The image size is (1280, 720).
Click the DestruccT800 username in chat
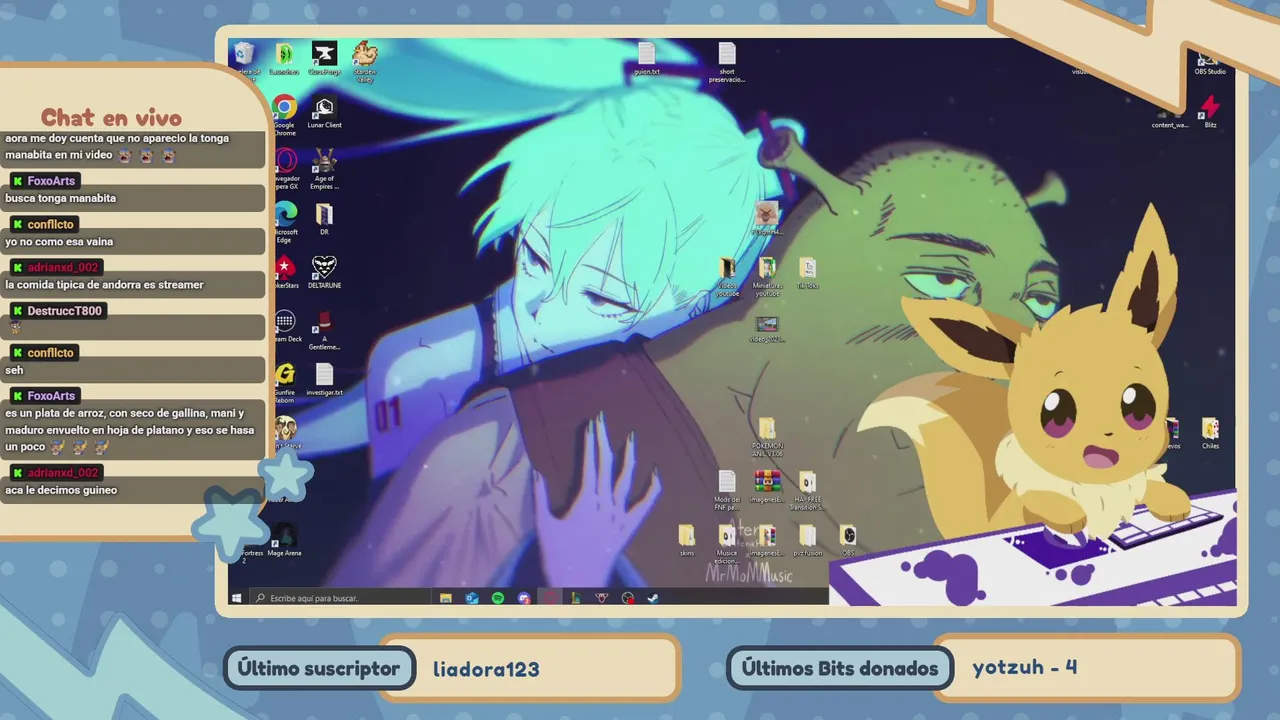click(x=64, y=311)
